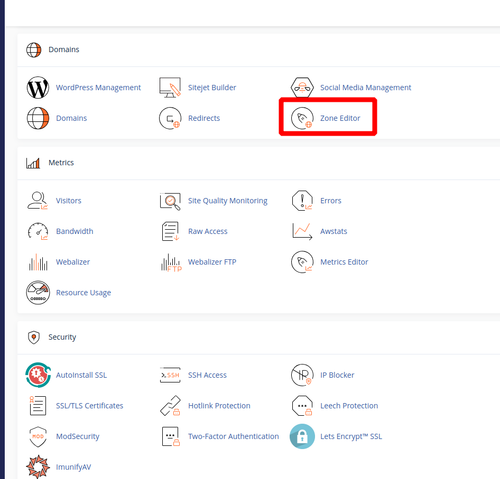The height and width of the screenshot is (479, 500).
Task: Open the Visitors link
Action: tap(69, 201)
